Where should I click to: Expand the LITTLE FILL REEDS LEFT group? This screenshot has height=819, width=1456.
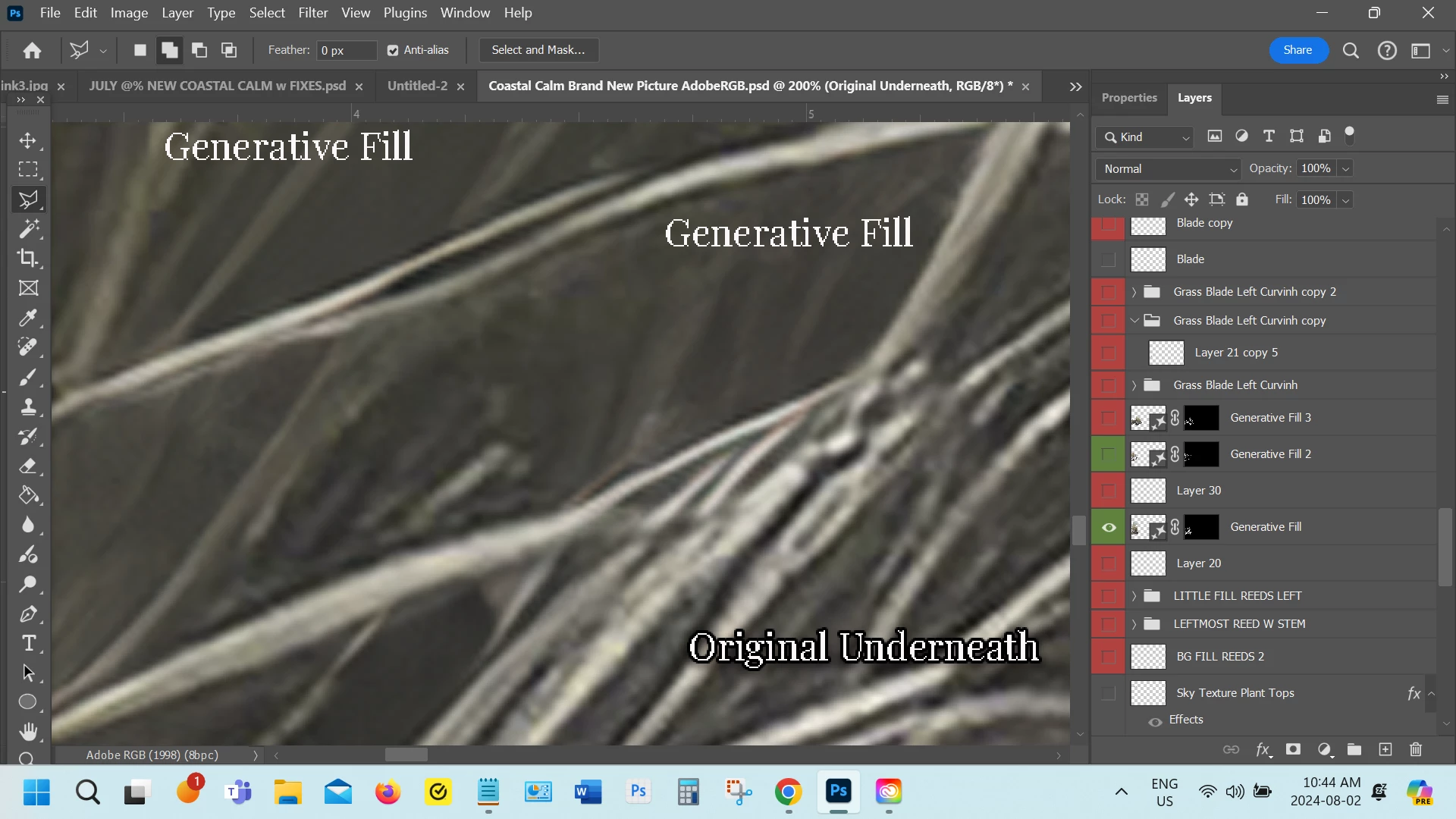coord(1134,596)
